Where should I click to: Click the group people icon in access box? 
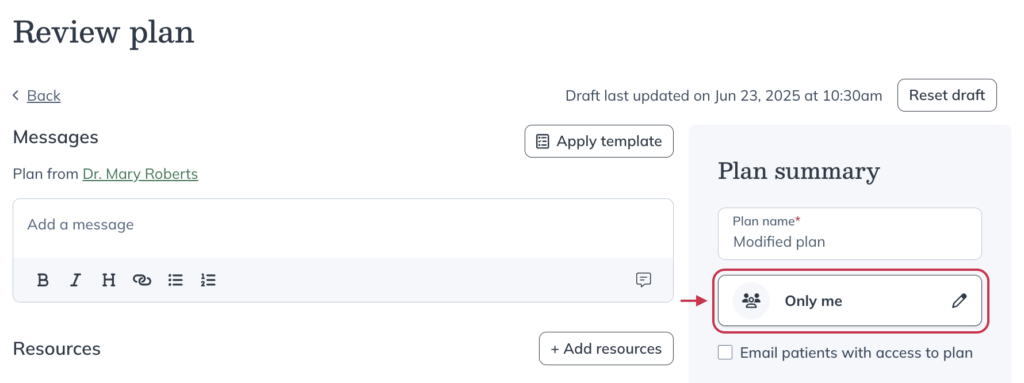point(752,301)
